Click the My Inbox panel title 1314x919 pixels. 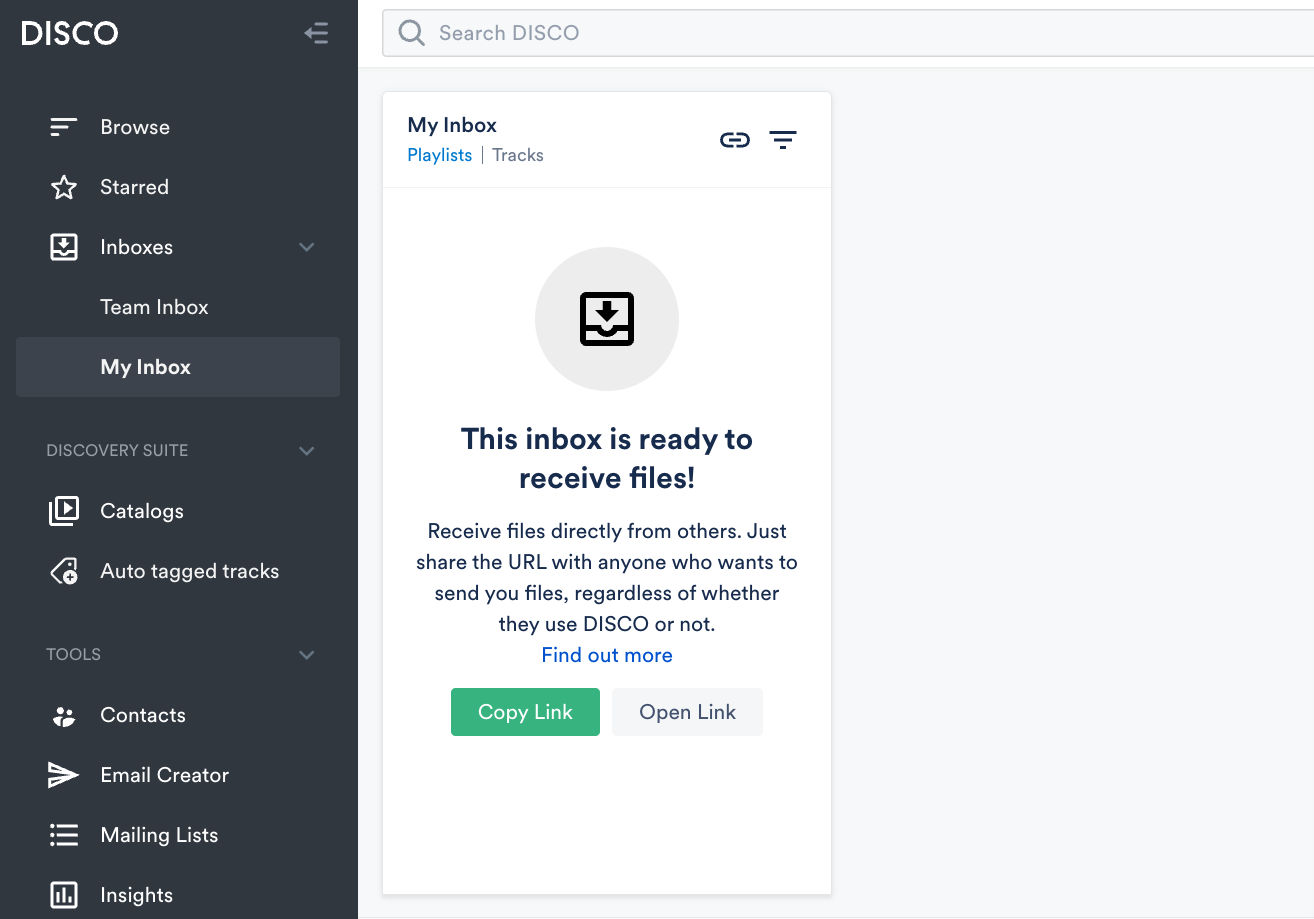(452, 125)
